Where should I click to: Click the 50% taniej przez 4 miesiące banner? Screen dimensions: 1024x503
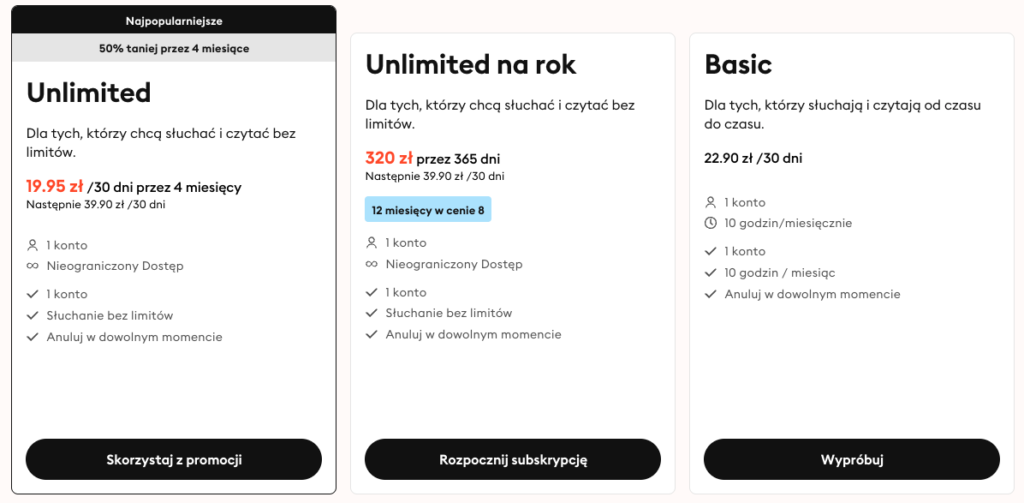point(174,48)
